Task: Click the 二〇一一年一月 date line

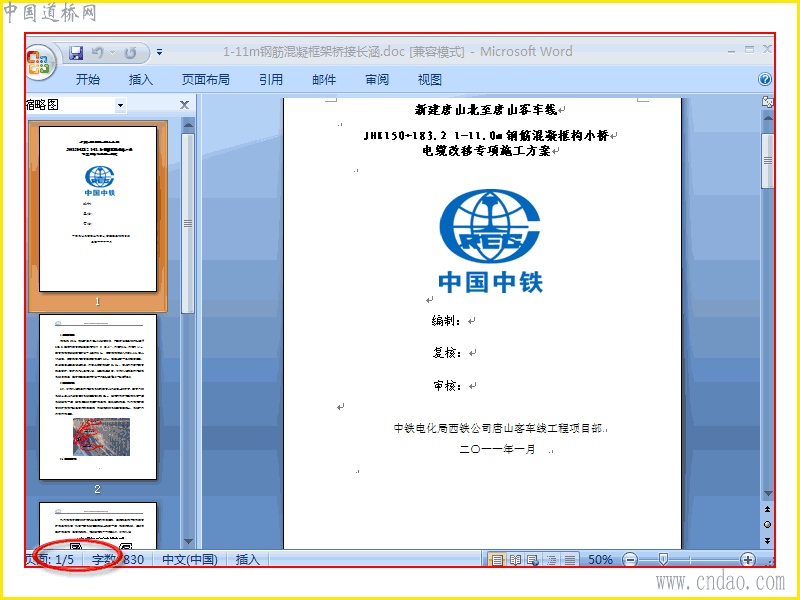Action: pos(497,449)
